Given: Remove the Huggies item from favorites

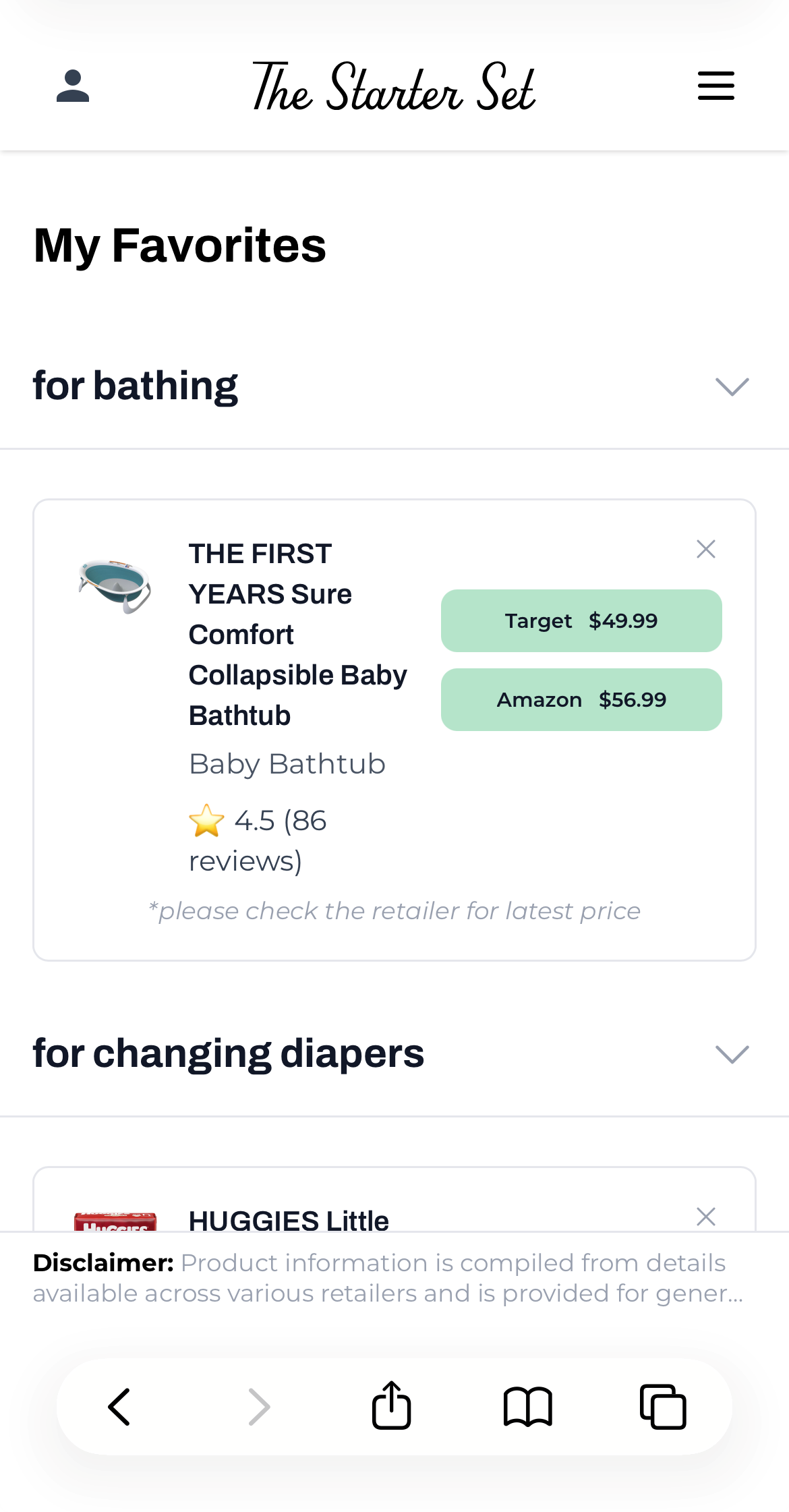Looking at the screenshot, I should [705, 1217].
